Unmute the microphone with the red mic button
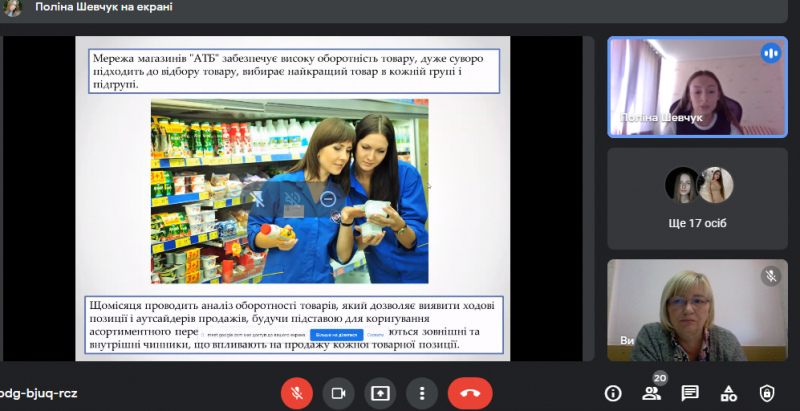This screenshot has width=800, height=411. pos(296,394)
